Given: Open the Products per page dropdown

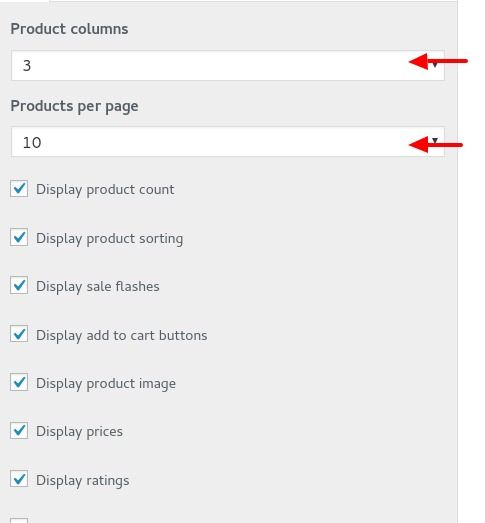Looking at the screenshot, I should 228,142.
